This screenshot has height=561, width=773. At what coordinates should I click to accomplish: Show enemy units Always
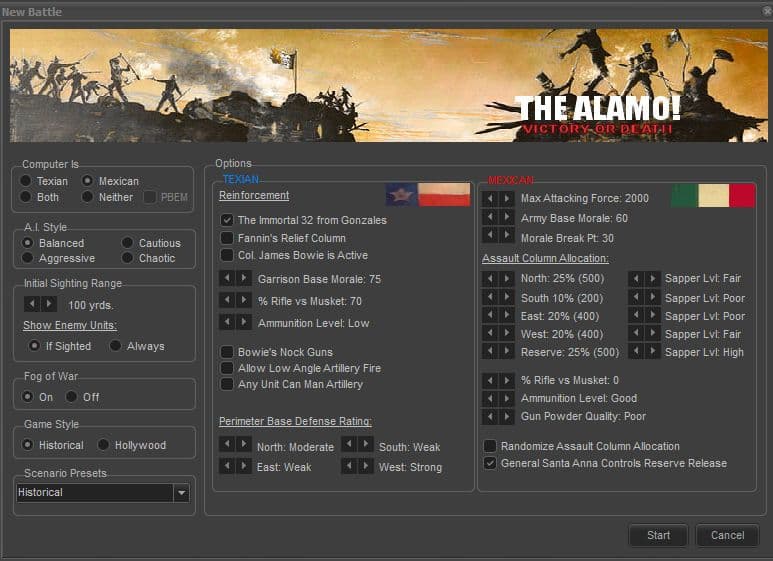(115, 346)
